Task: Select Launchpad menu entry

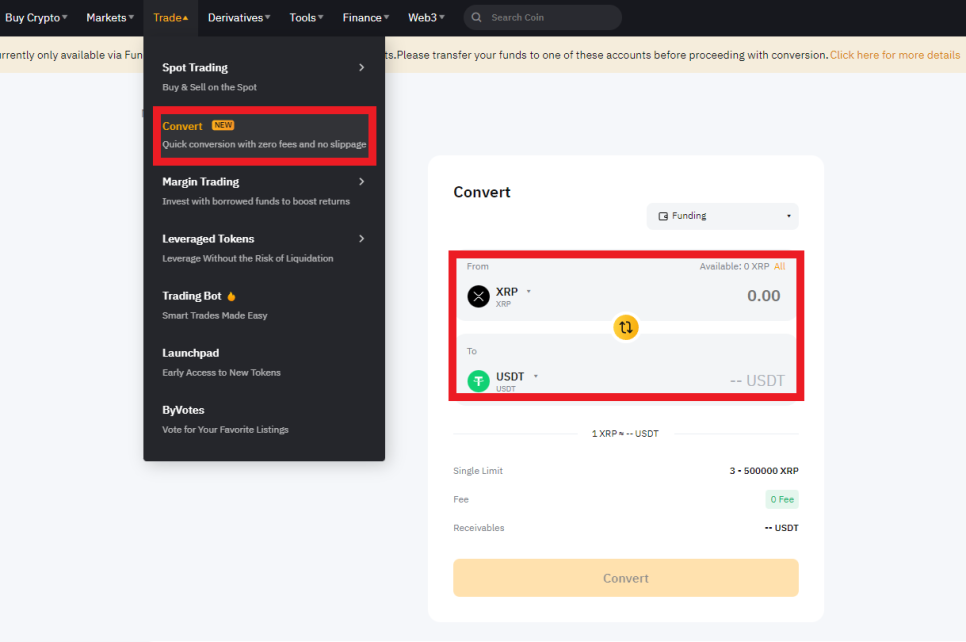Action: point(264,362)
